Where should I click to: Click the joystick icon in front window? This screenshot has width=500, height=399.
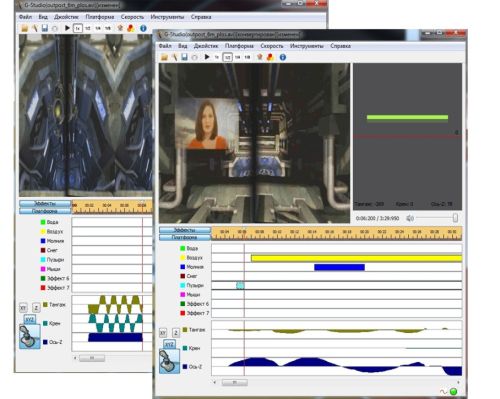pos(169,361)
